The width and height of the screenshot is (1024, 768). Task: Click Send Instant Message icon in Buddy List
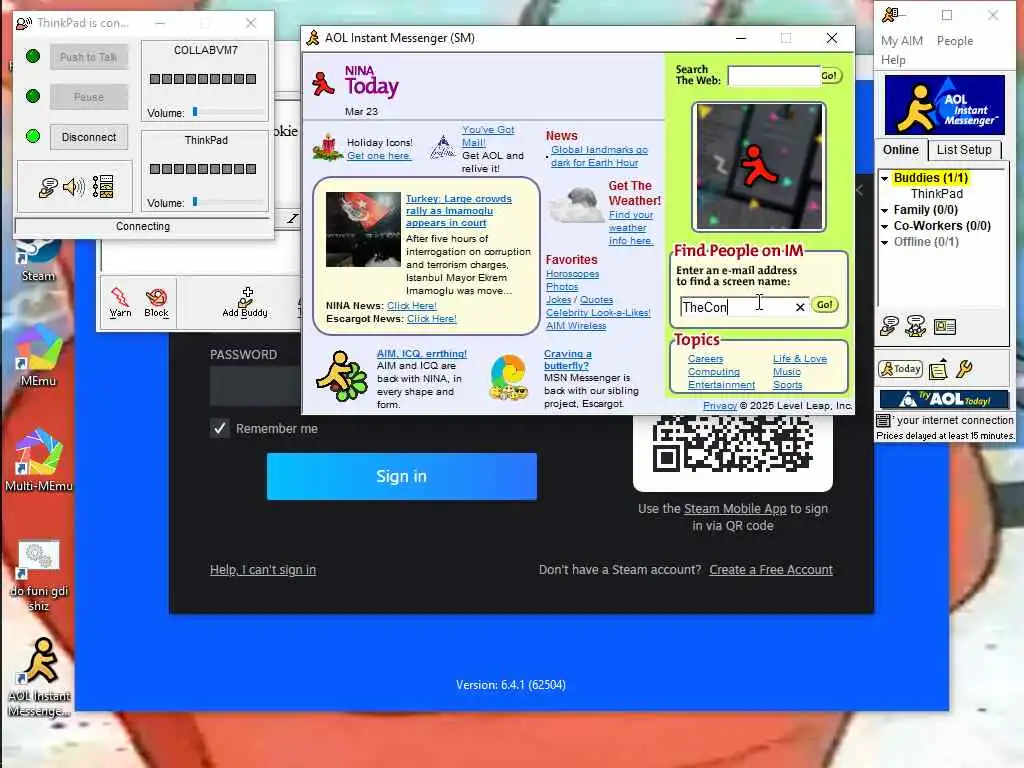(x=889, y=325)
